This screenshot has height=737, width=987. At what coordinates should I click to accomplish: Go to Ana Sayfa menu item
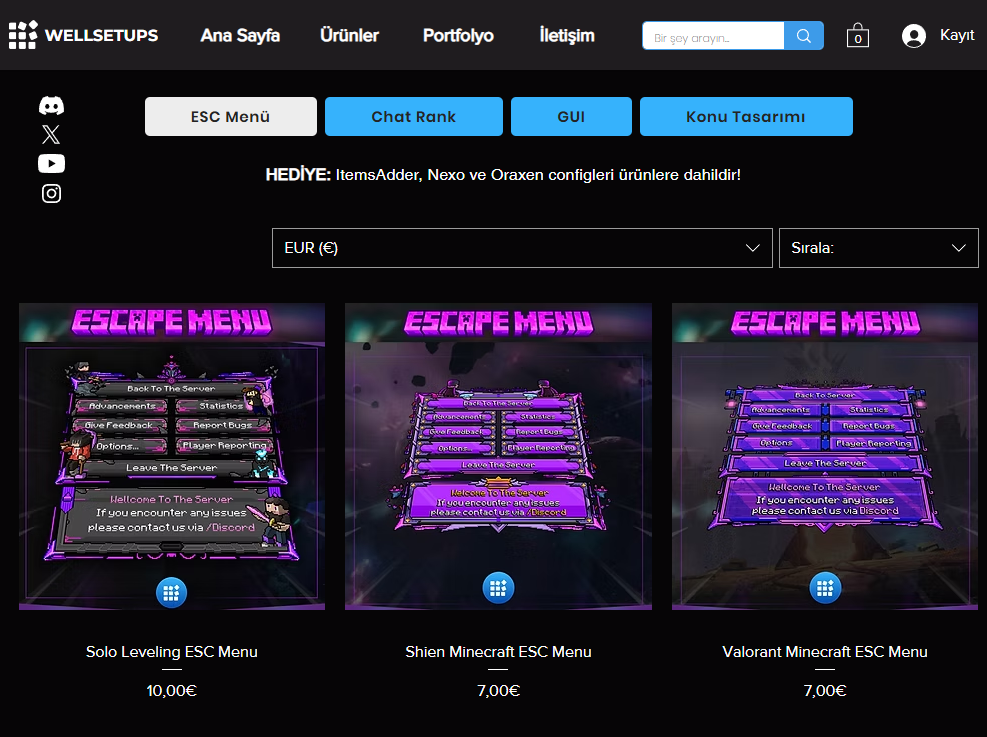(x=240, y=35)
